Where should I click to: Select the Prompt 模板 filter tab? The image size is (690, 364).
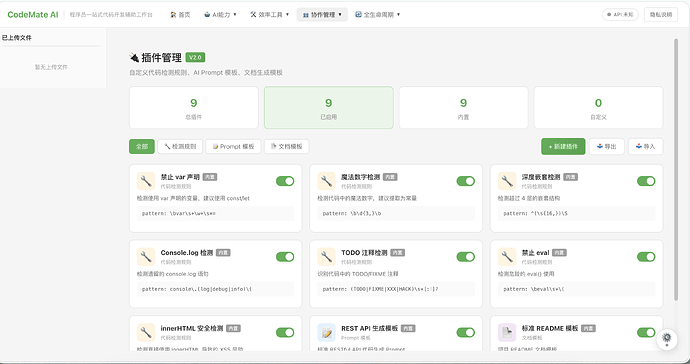pyautogui.click(x=233, y=147)
